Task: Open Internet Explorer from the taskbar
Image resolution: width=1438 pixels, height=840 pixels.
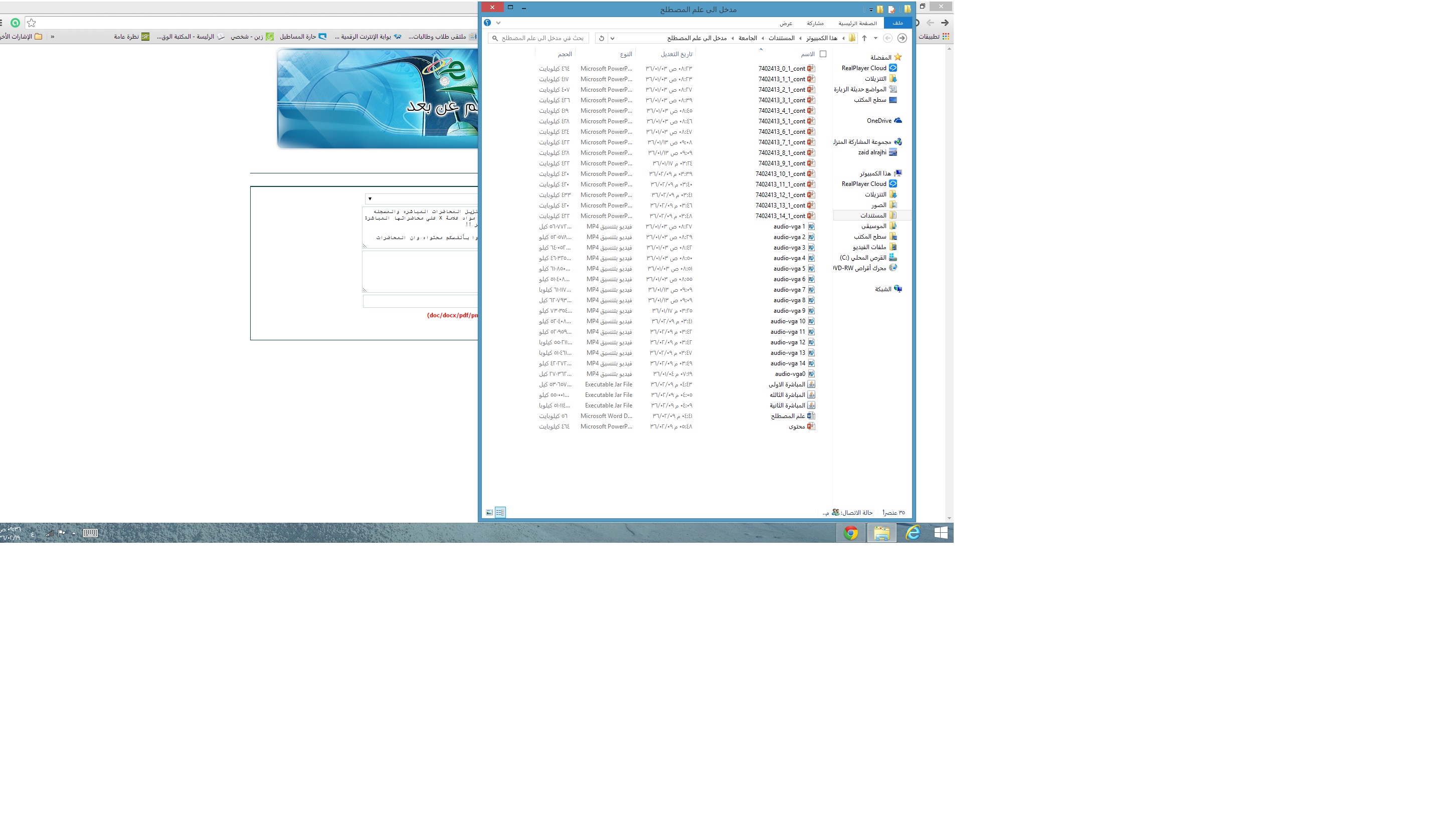Action: pos(913,533)
